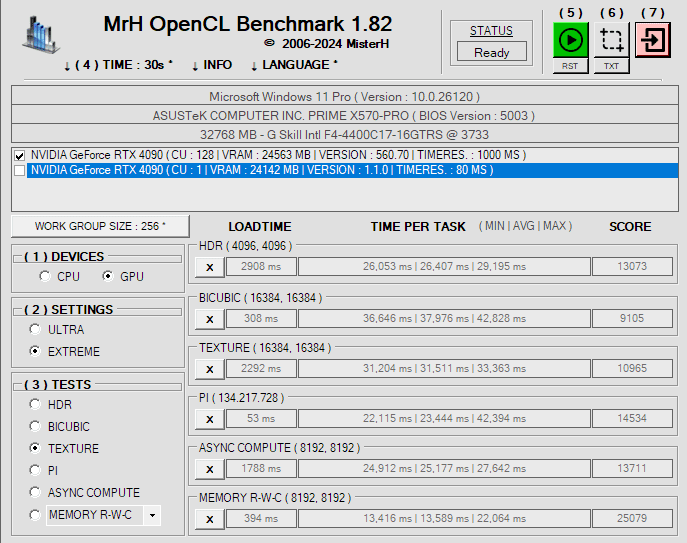The height and width of the screenshot is (543, 687).
Task: Click the TXT export button
Action: point(611,66)
